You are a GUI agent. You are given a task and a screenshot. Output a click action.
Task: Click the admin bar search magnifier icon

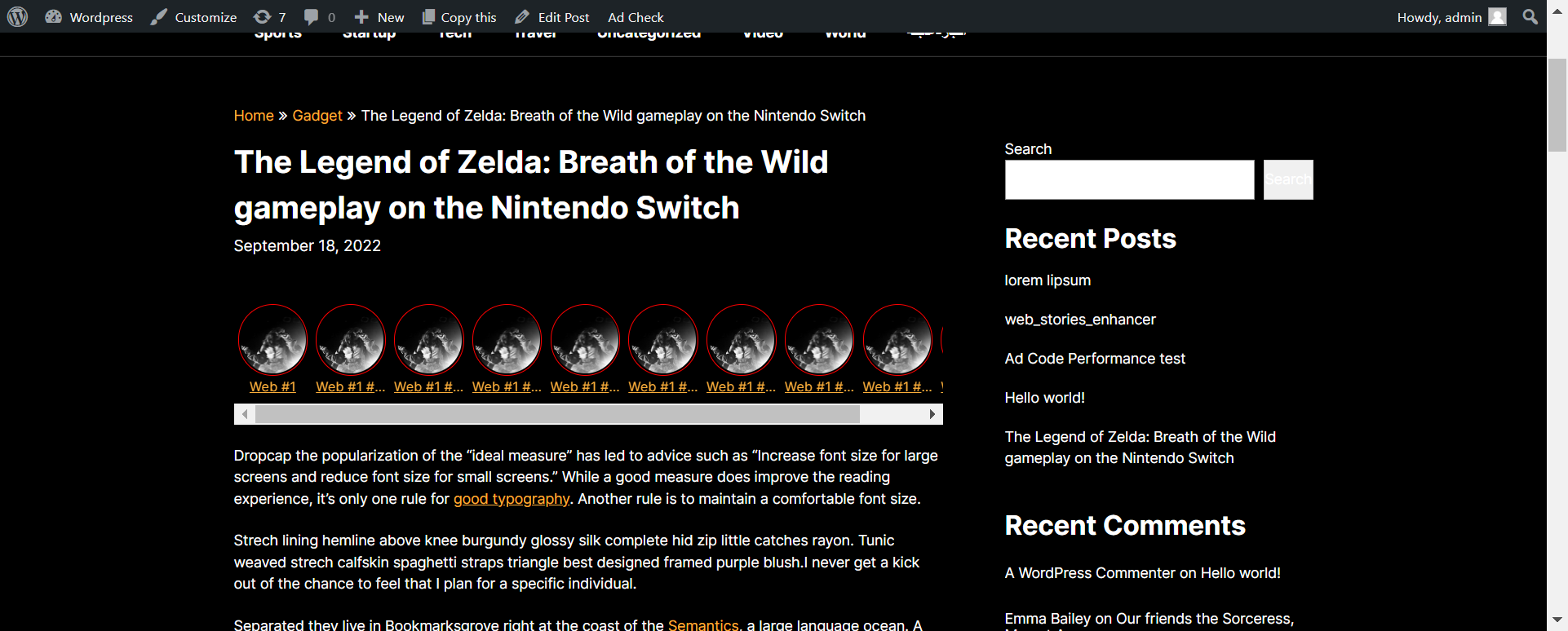(1530, 16)
